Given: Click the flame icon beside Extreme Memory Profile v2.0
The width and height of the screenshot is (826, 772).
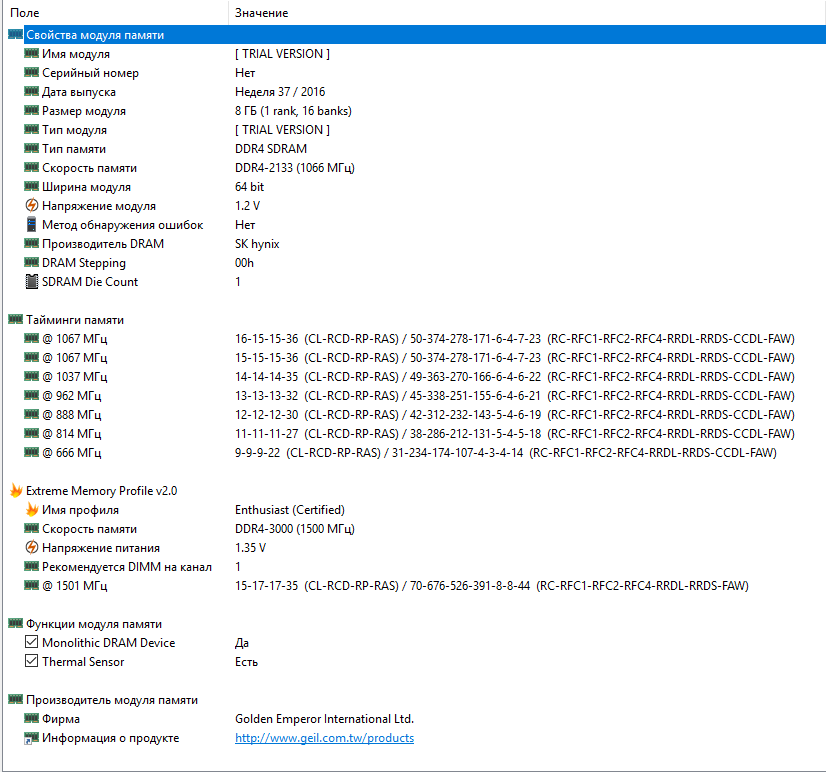Looking at the screenshot, I should click(x=16, y=491).
